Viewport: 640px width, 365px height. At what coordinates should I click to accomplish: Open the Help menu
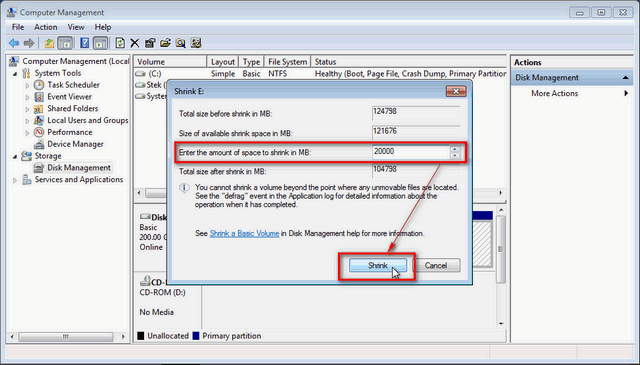click(103, 27)
